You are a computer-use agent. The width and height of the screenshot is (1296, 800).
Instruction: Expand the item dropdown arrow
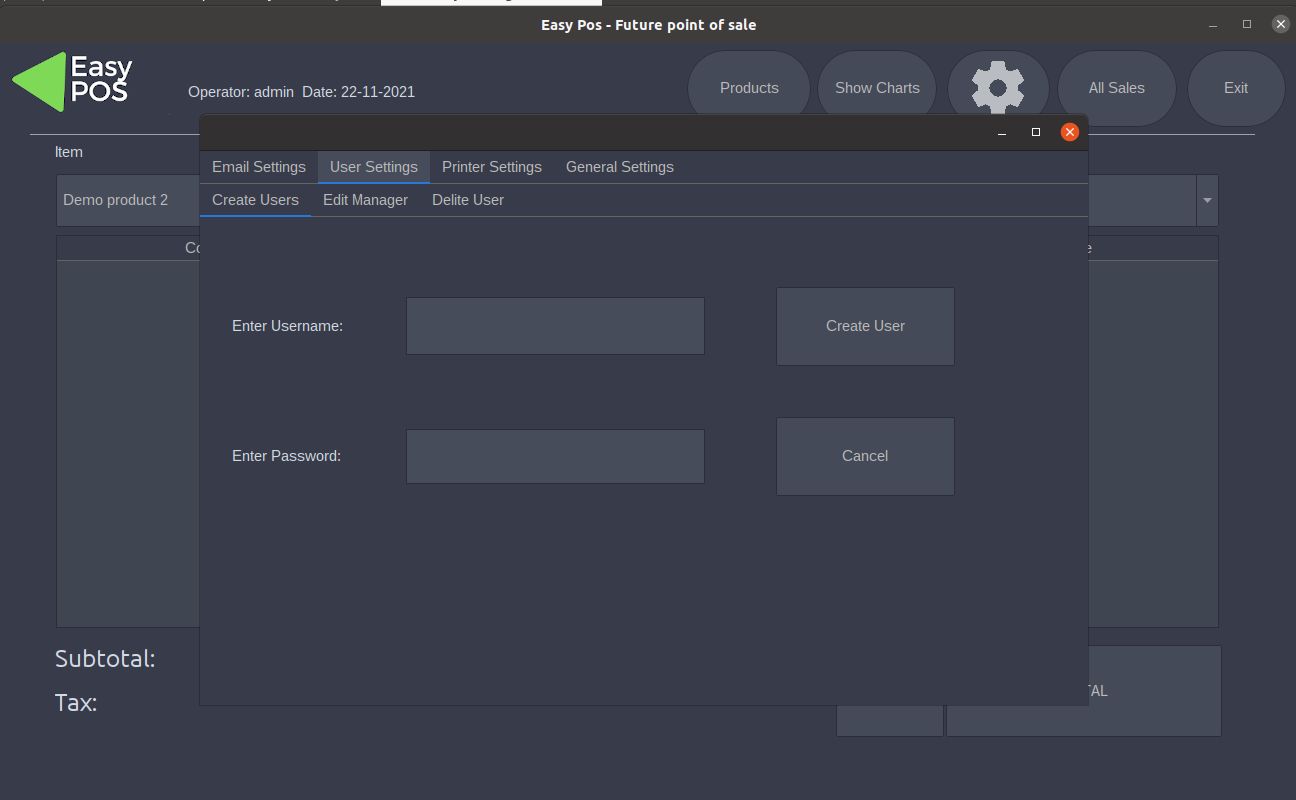tap(1207, 200)
